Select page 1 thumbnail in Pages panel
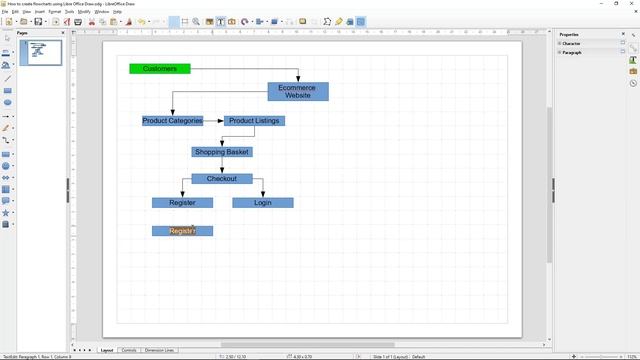This screenshot has width=640, height=360. (41, 52)
